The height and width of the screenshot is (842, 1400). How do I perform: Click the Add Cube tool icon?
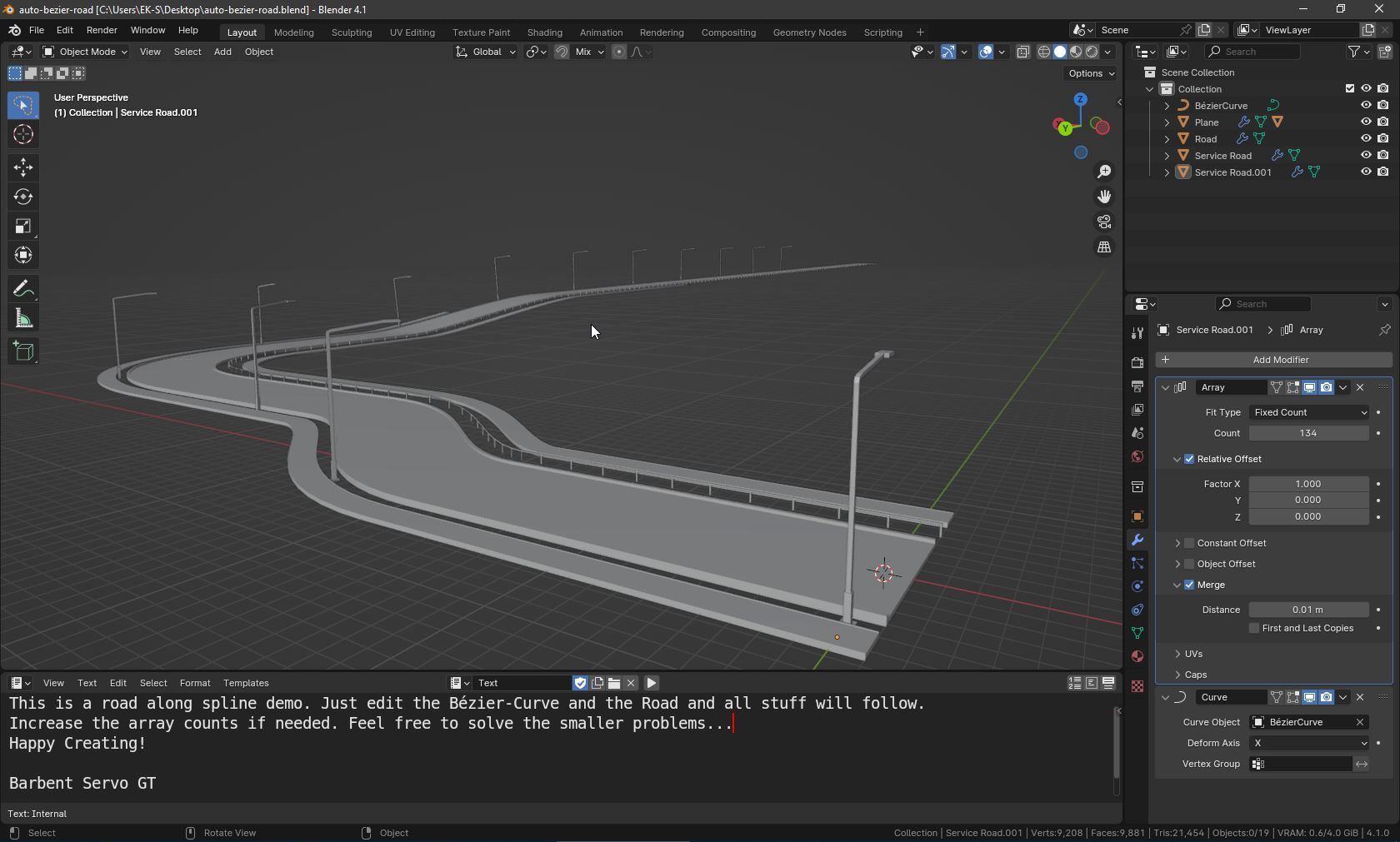(22, 351)
